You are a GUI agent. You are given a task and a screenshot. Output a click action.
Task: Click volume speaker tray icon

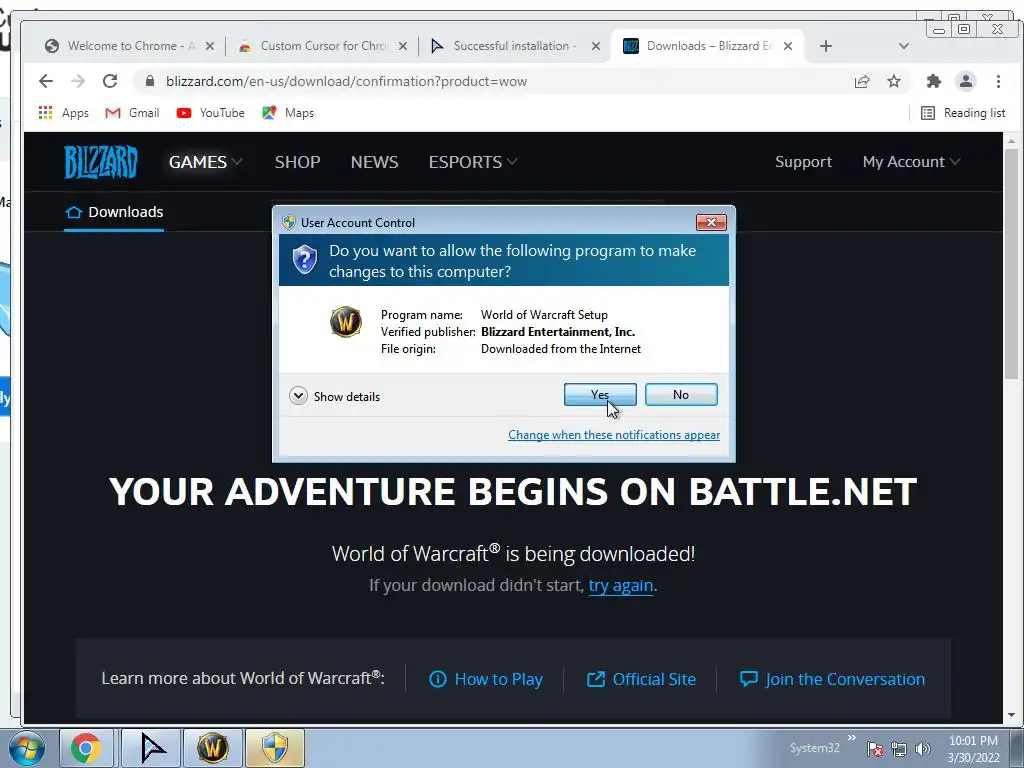(x=923, y=749)
